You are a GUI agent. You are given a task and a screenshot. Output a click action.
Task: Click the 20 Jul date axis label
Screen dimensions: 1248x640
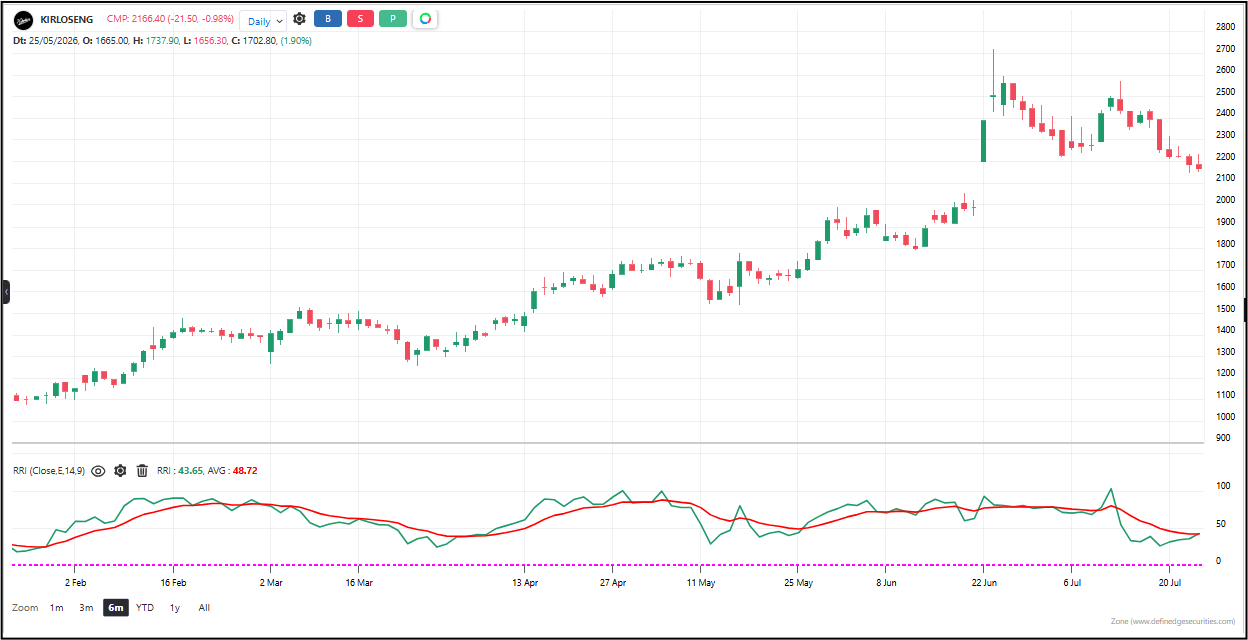pos(1170,581)
